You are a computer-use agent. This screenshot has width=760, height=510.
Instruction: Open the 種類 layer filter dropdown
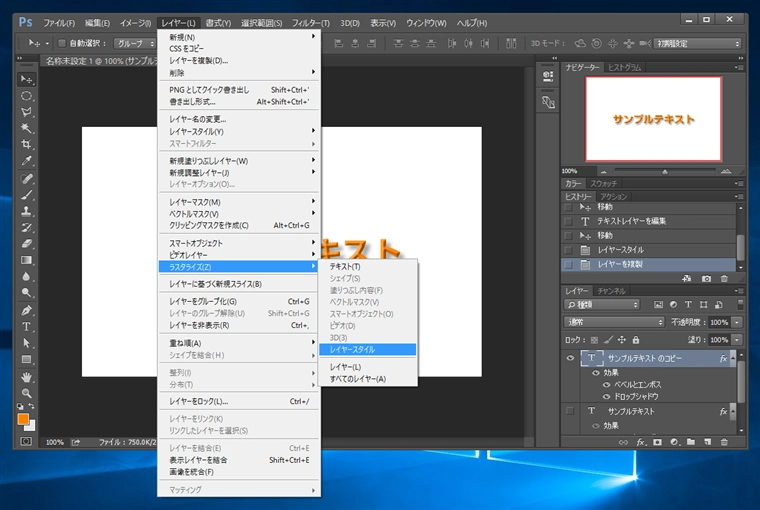coord(602,304)
